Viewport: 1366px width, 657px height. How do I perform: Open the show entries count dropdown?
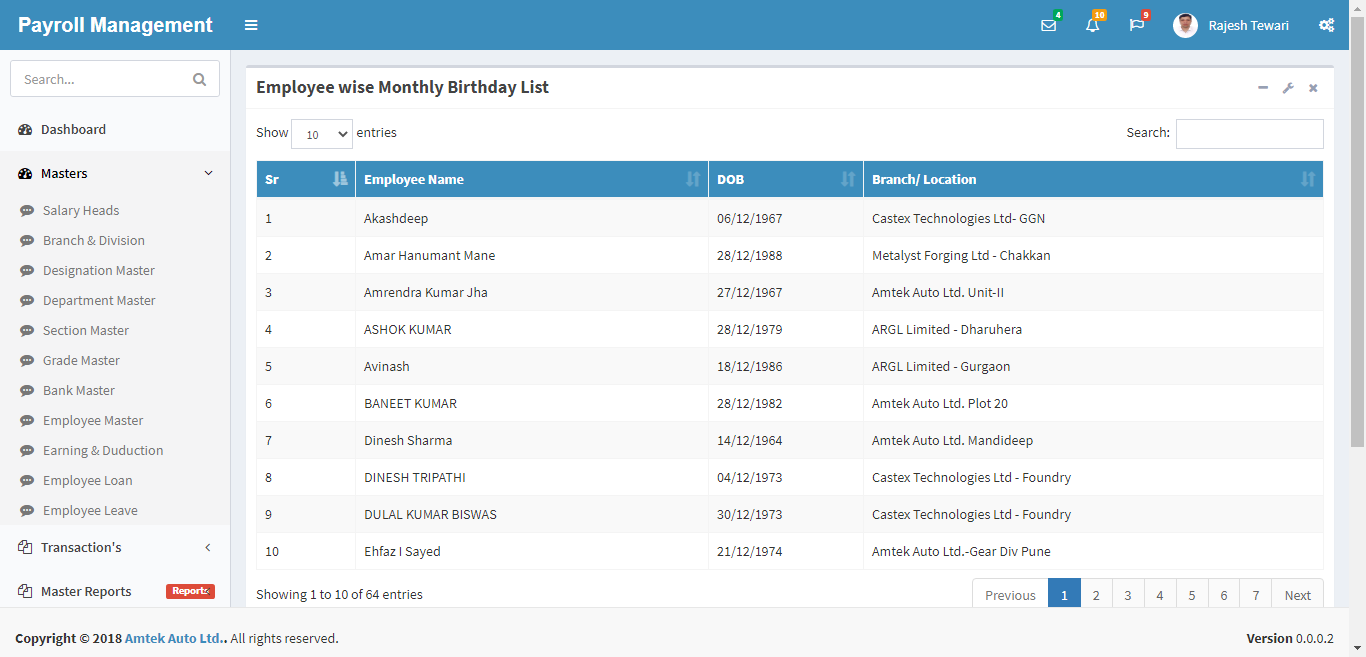pos(322,133)
